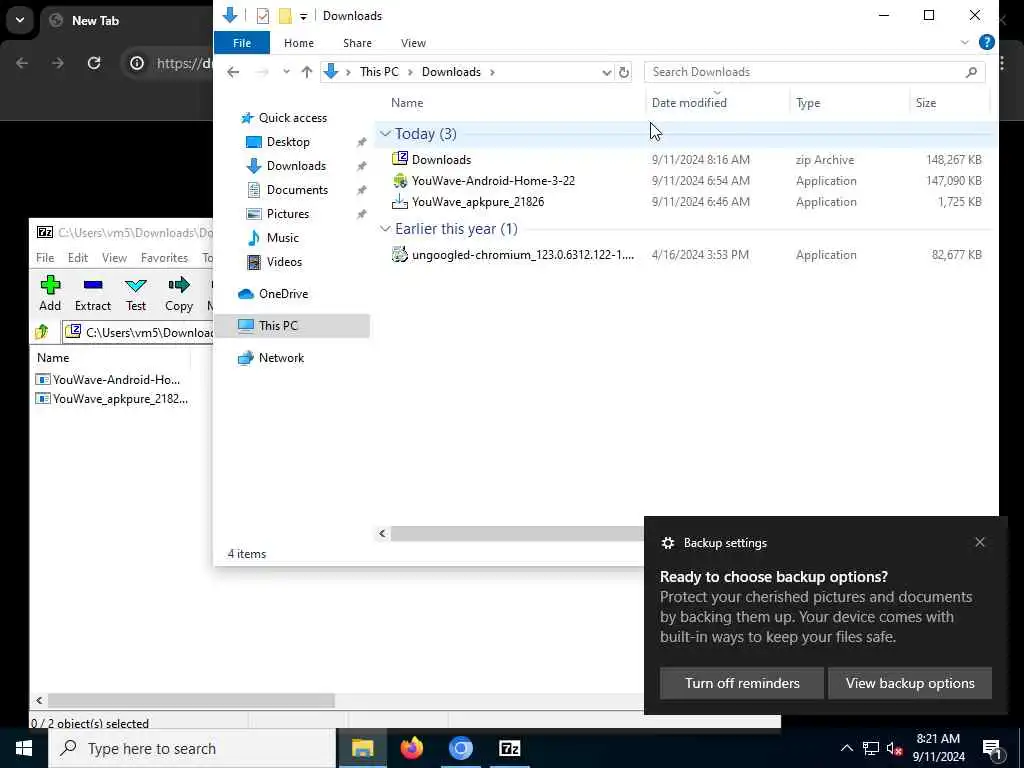Select OneDrive in navigation pane
The height and width of the screenshot is (768, 1024).
[x=283, y=294]
